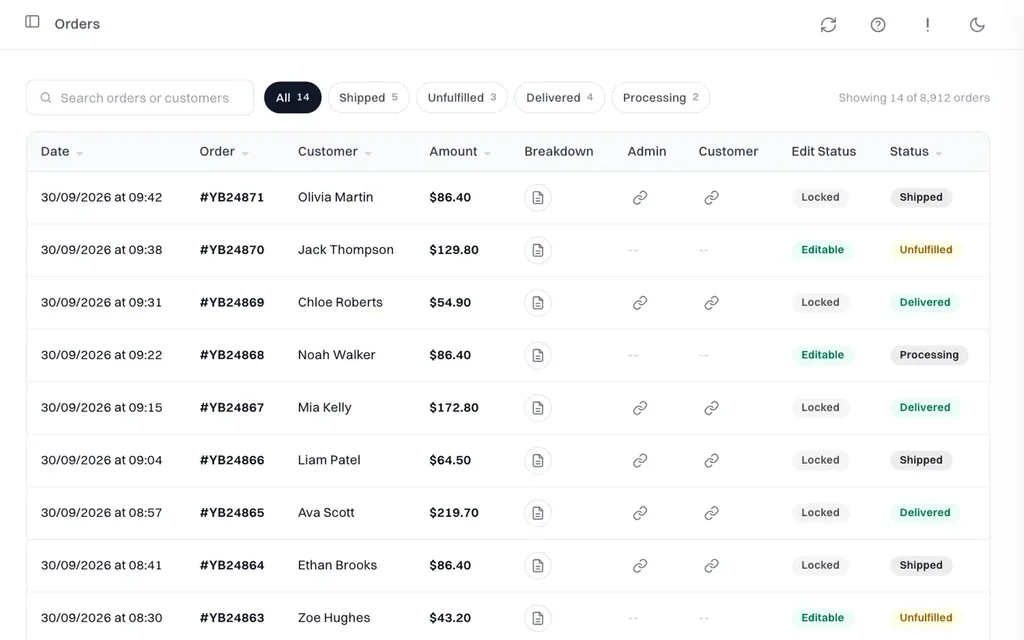Open breakdown document for order #YB24871
The width and height of the screenshot is (1024, 640).
(537, 197)
